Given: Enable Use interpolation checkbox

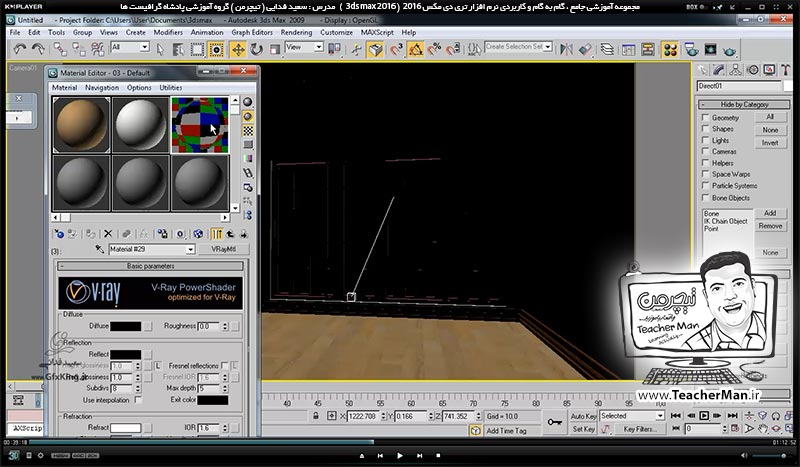Looking at the screenshot, I should click(x=138, y=400).
